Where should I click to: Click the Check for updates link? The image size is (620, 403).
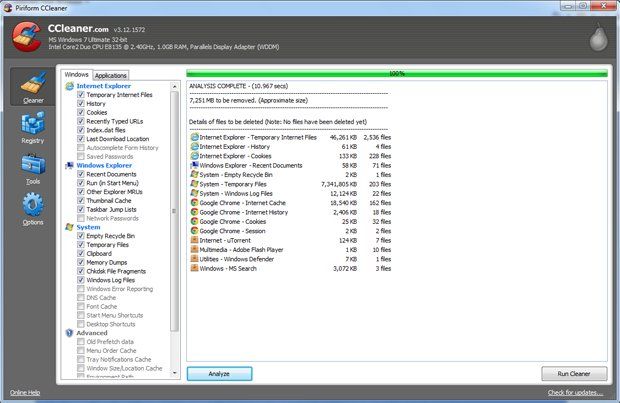click(575, 392)
